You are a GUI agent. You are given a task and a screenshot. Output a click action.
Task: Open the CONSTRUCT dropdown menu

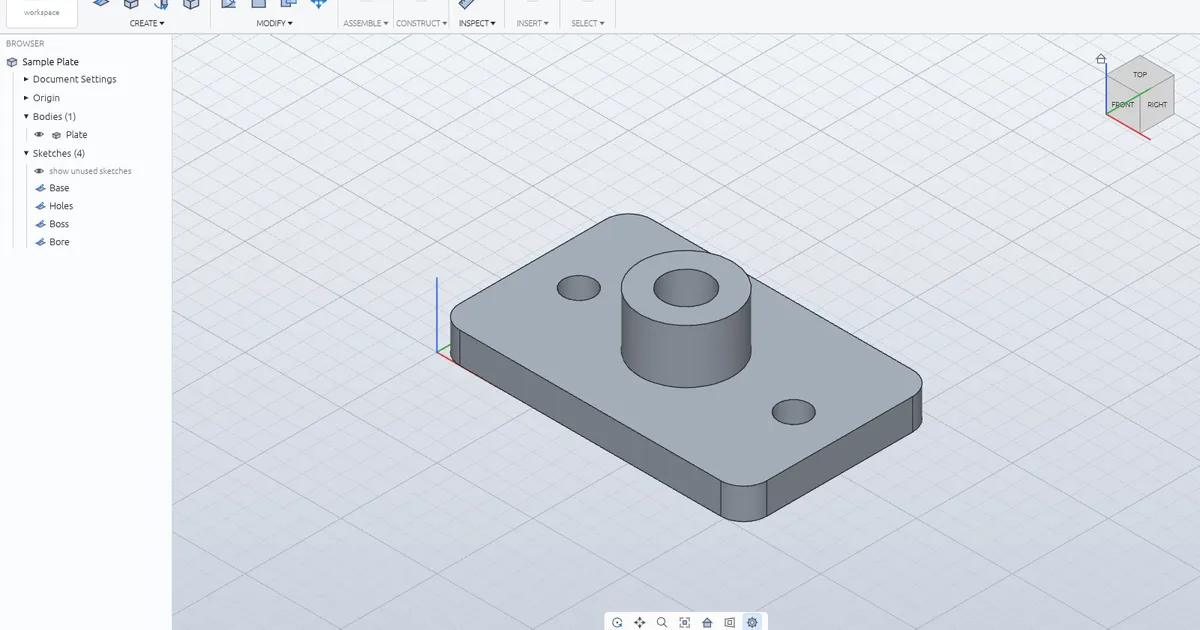click(421, 23)
